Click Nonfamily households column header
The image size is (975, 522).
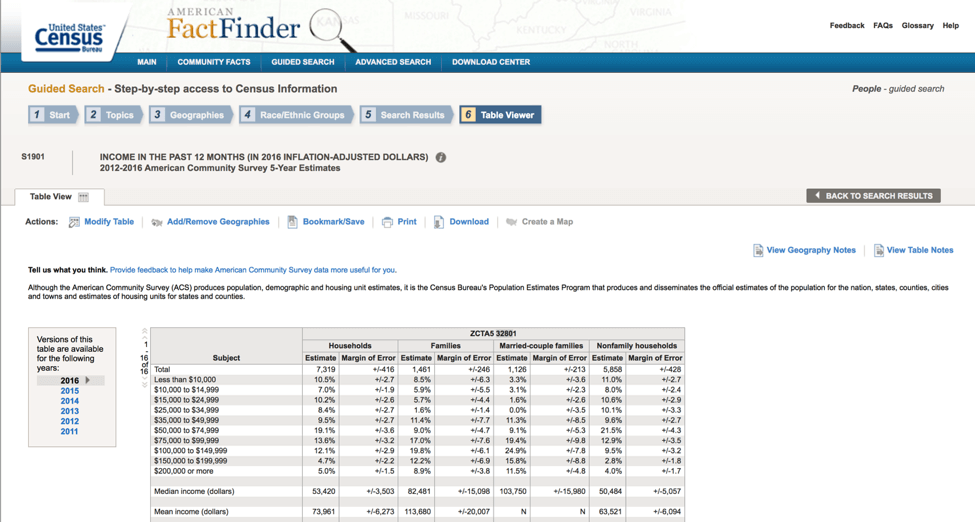pos(637,345)
